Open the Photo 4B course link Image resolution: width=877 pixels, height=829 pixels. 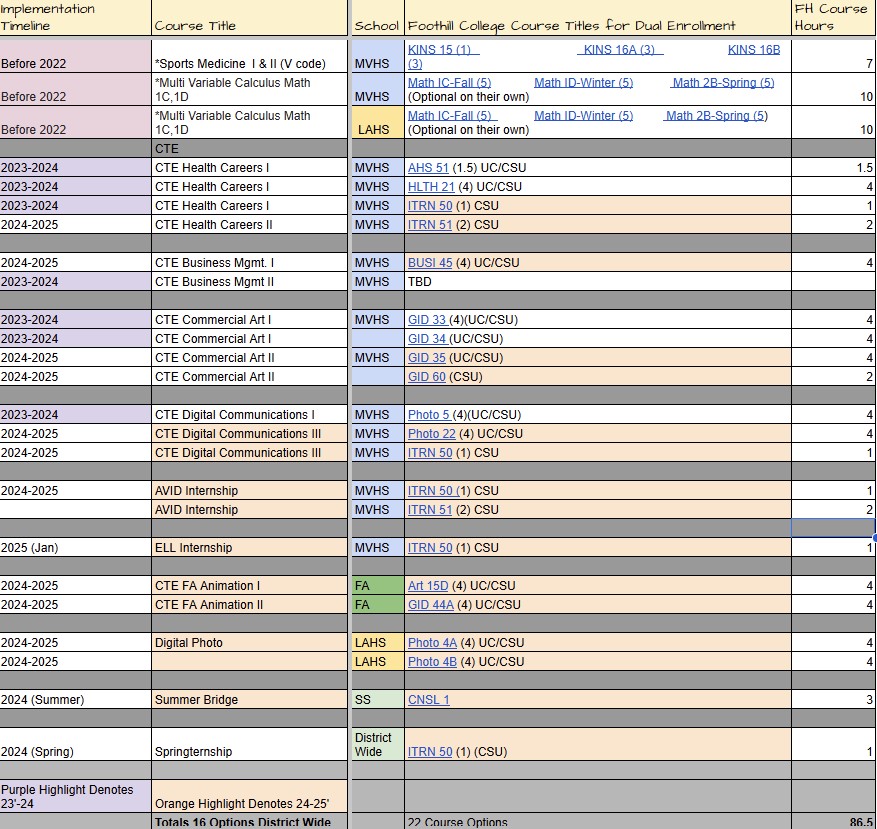pyautogui.click(x=432, y=662)
